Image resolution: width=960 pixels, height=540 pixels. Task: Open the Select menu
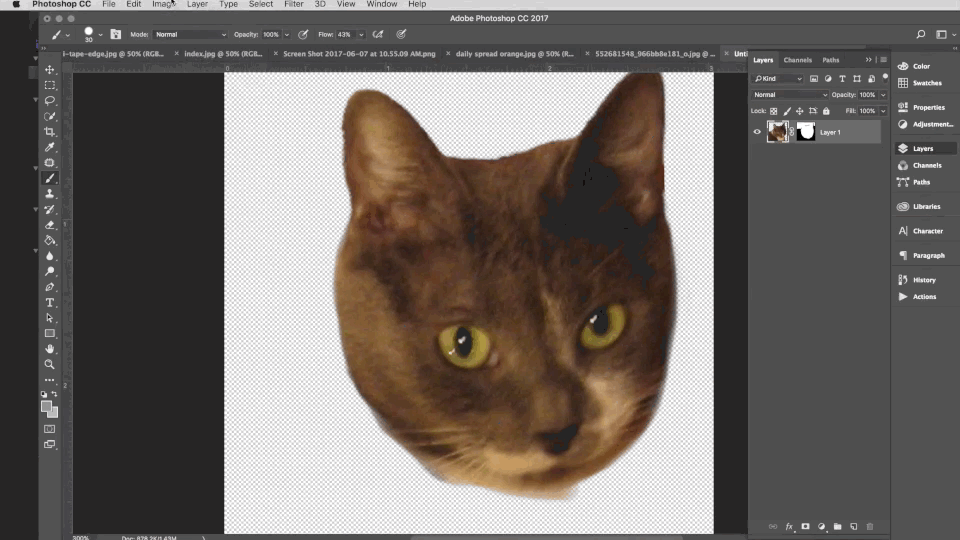261,4
